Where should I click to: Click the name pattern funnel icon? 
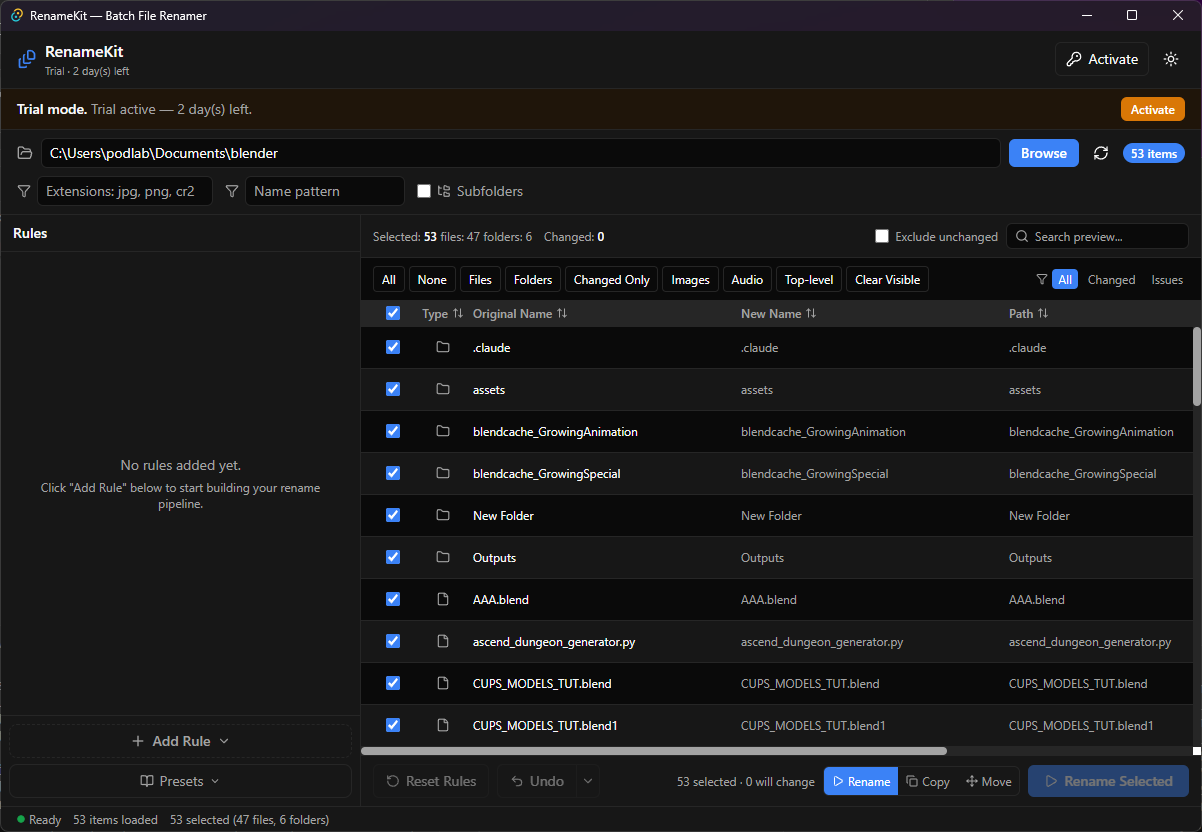click(232, 191)
